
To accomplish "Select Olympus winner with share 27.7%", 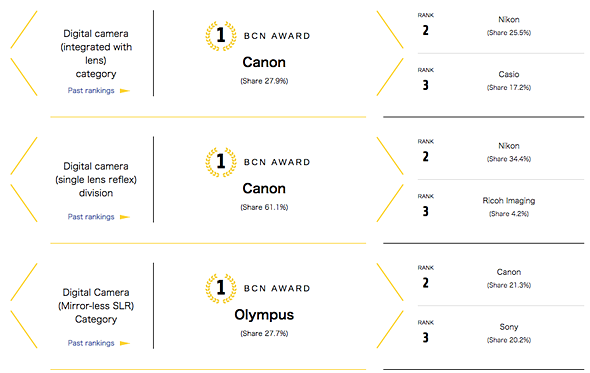I will pyautogui.click(x=264, y=315).
